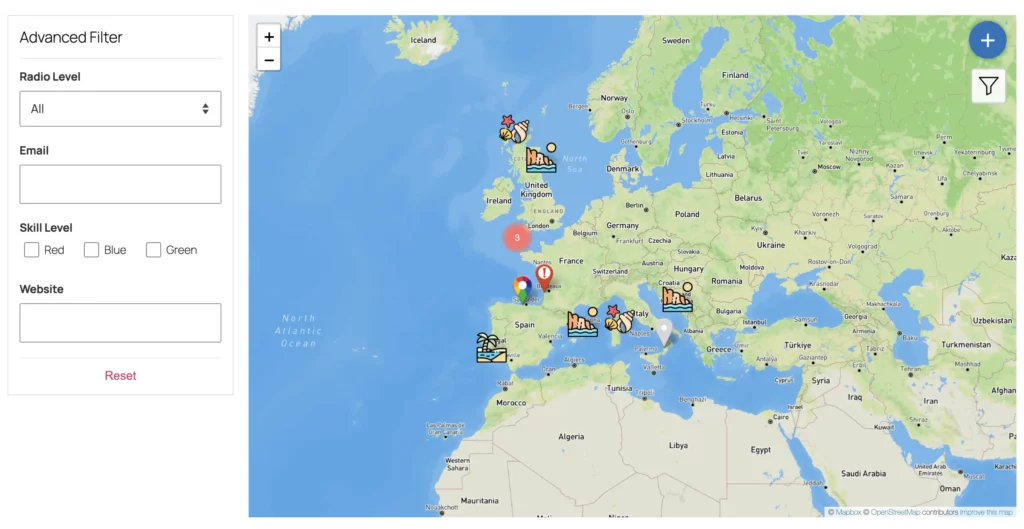Open the Radio Level dropdown
Viewport: 1024px width, 529px height.
tap(120, 109)
